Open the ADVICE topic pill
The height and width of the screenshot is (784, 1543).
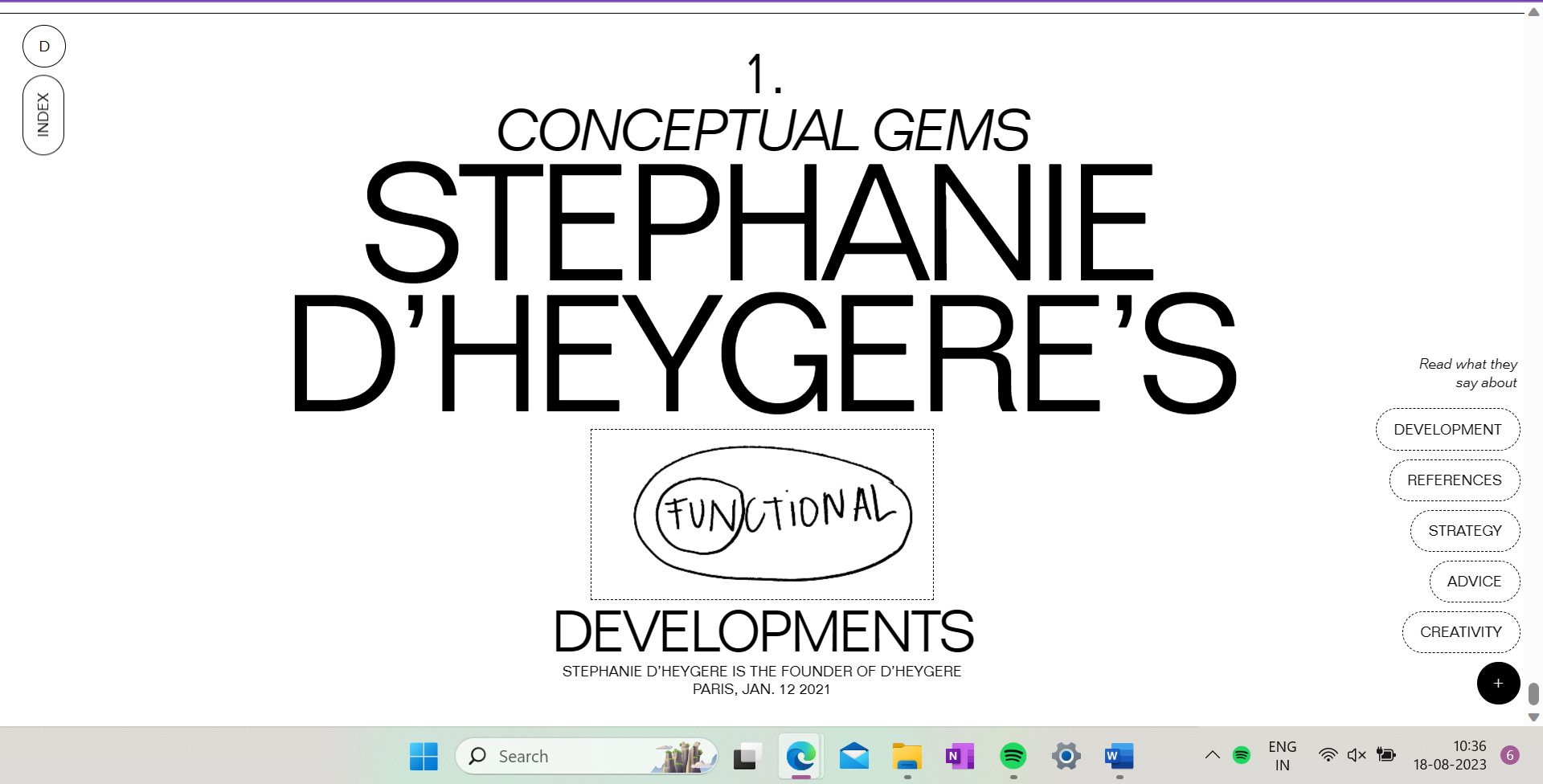(x=1474, y=582)
